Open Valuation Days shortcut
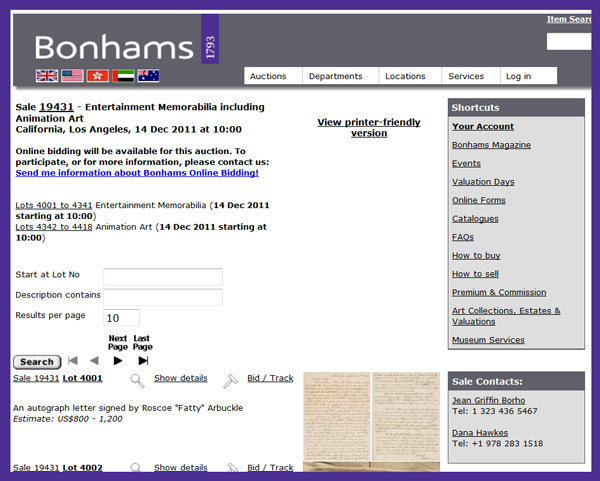Viewport: 600px width, 481px height. click(x=483, y=182)
